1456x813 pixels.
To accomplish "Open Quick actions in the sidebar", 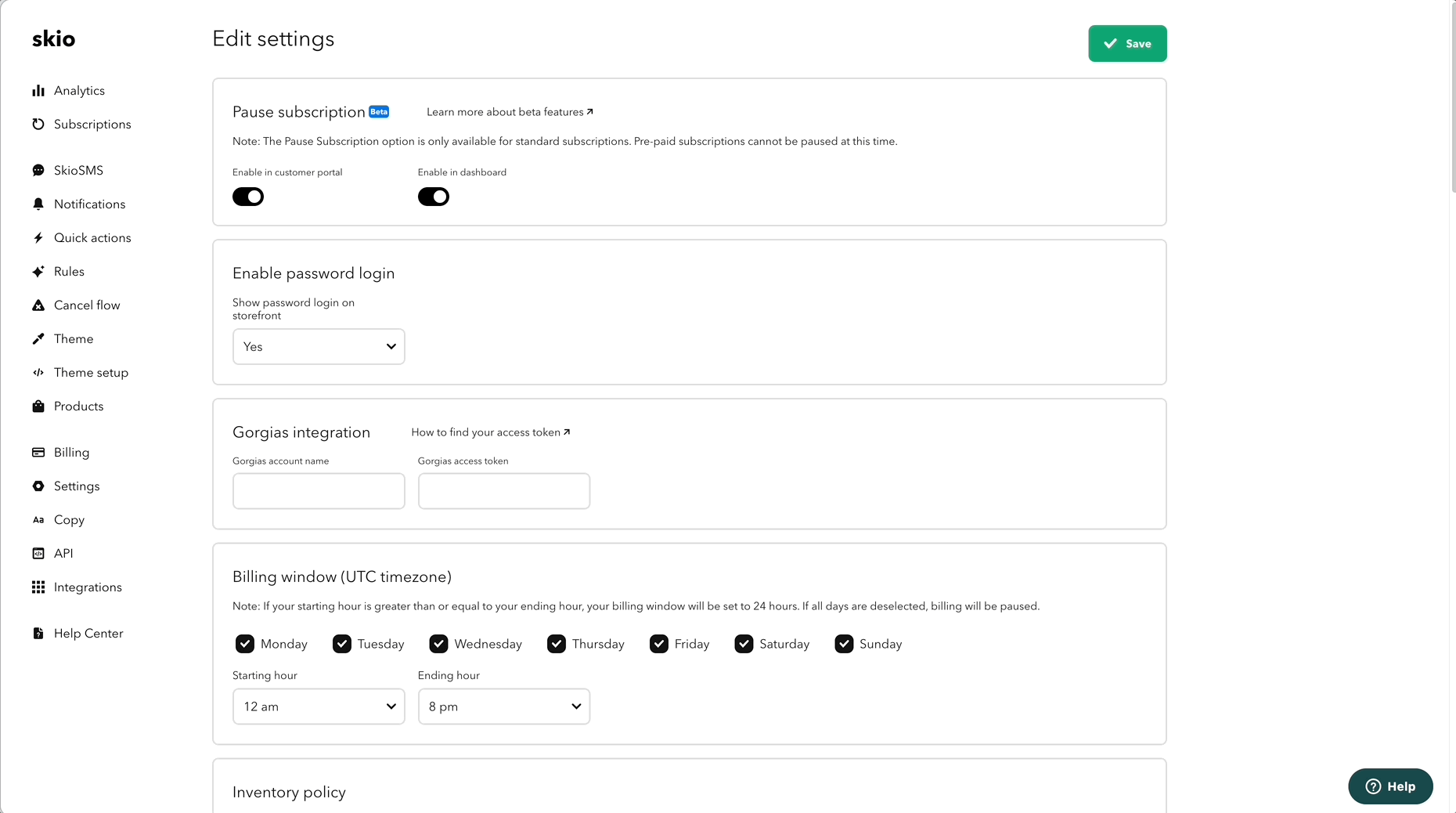I will click(92, 238).
